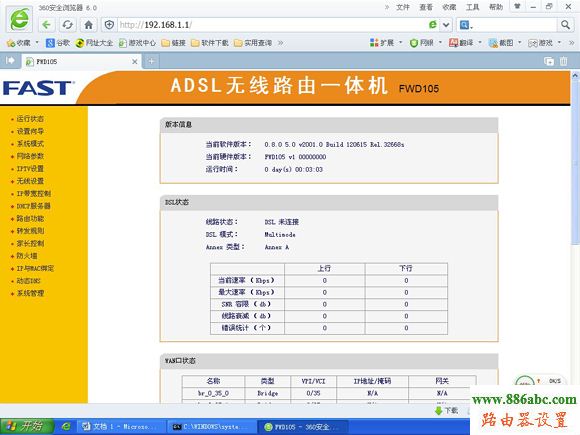Click the 翻译 translate button
580x435 pixels.
click(x=461, y=43)
